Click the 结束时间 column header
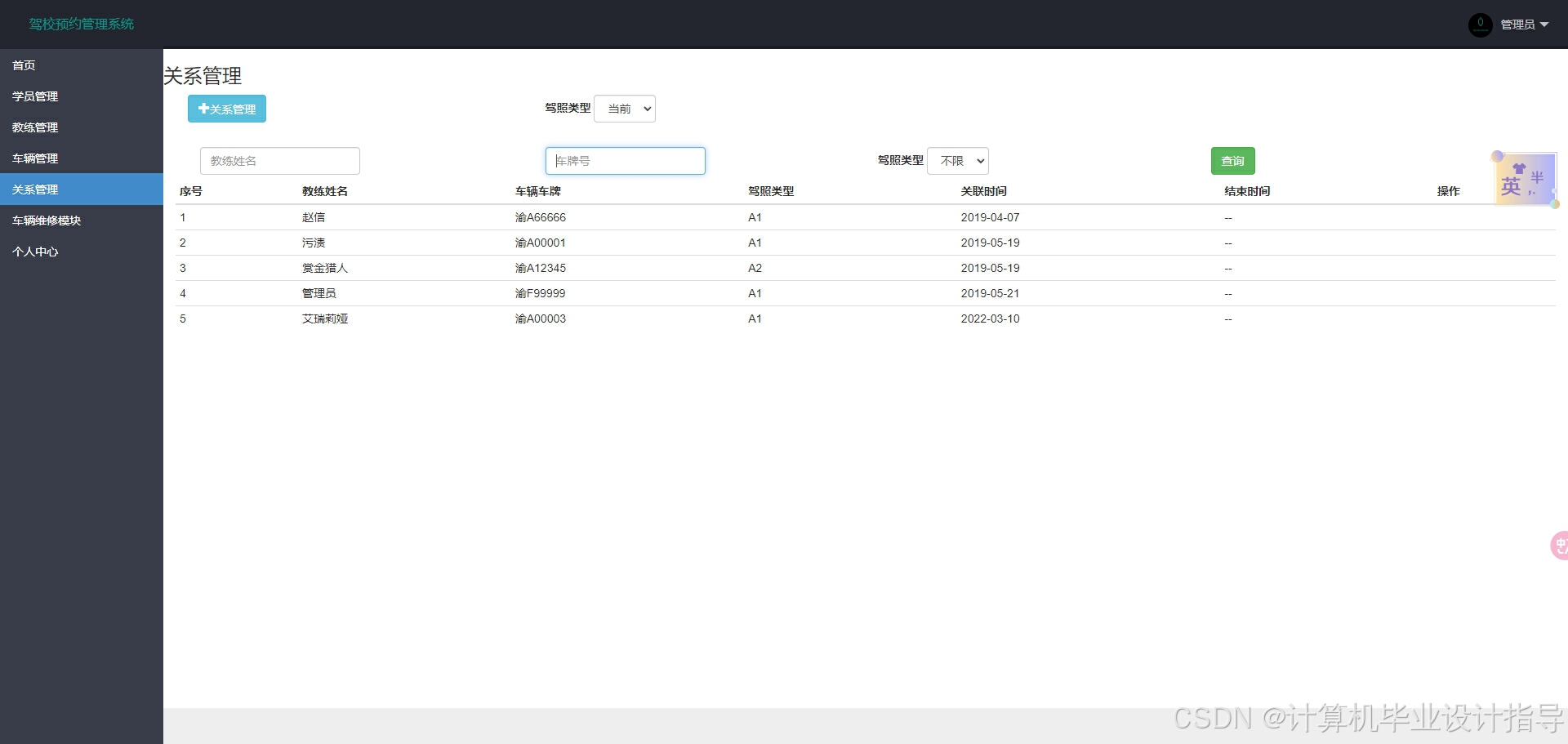Image resolution: width=1568 pixels, height=744 pixels. 1247,191
